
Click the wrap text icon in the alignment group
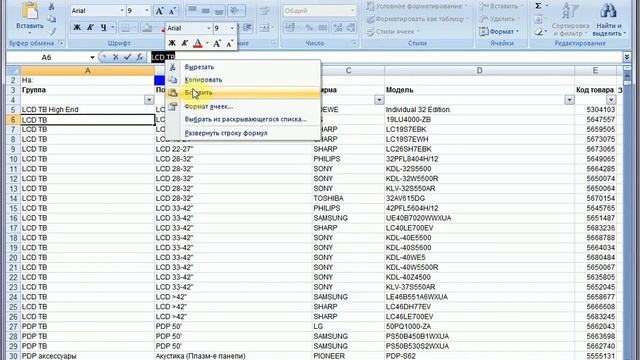tap(264, 11)
